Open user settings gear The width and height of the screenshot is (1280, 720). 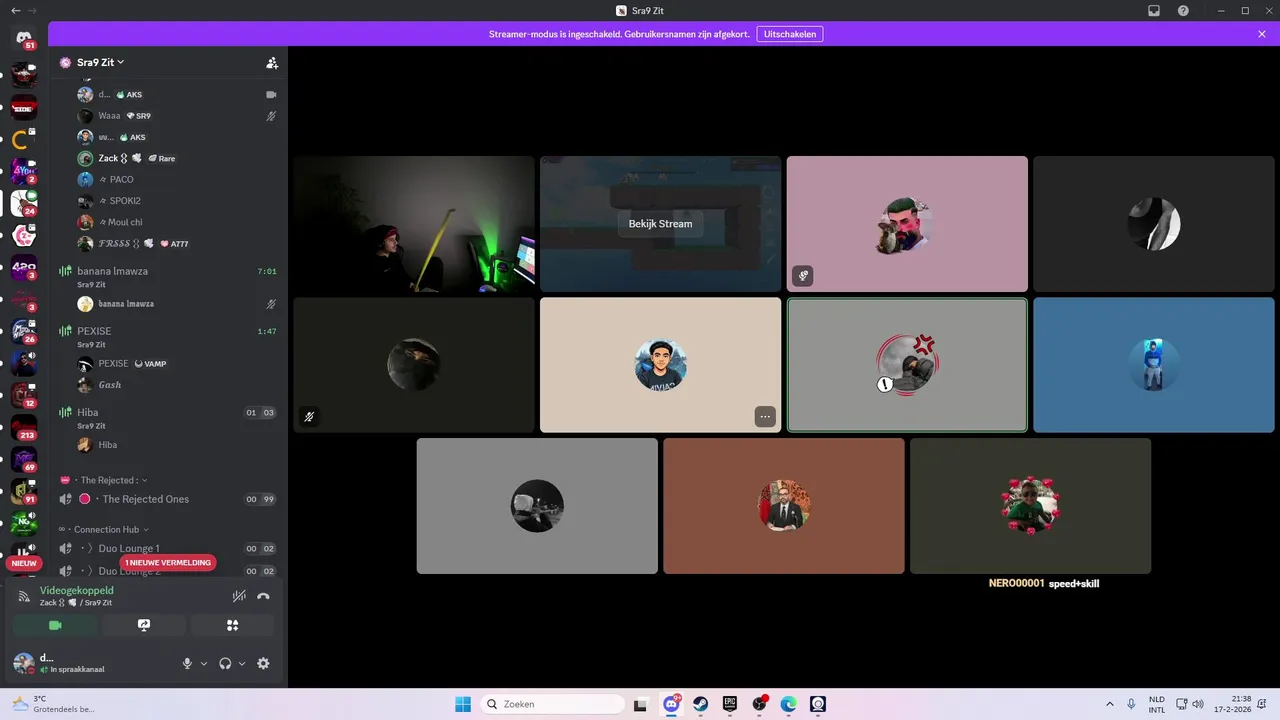click(263, 663)
